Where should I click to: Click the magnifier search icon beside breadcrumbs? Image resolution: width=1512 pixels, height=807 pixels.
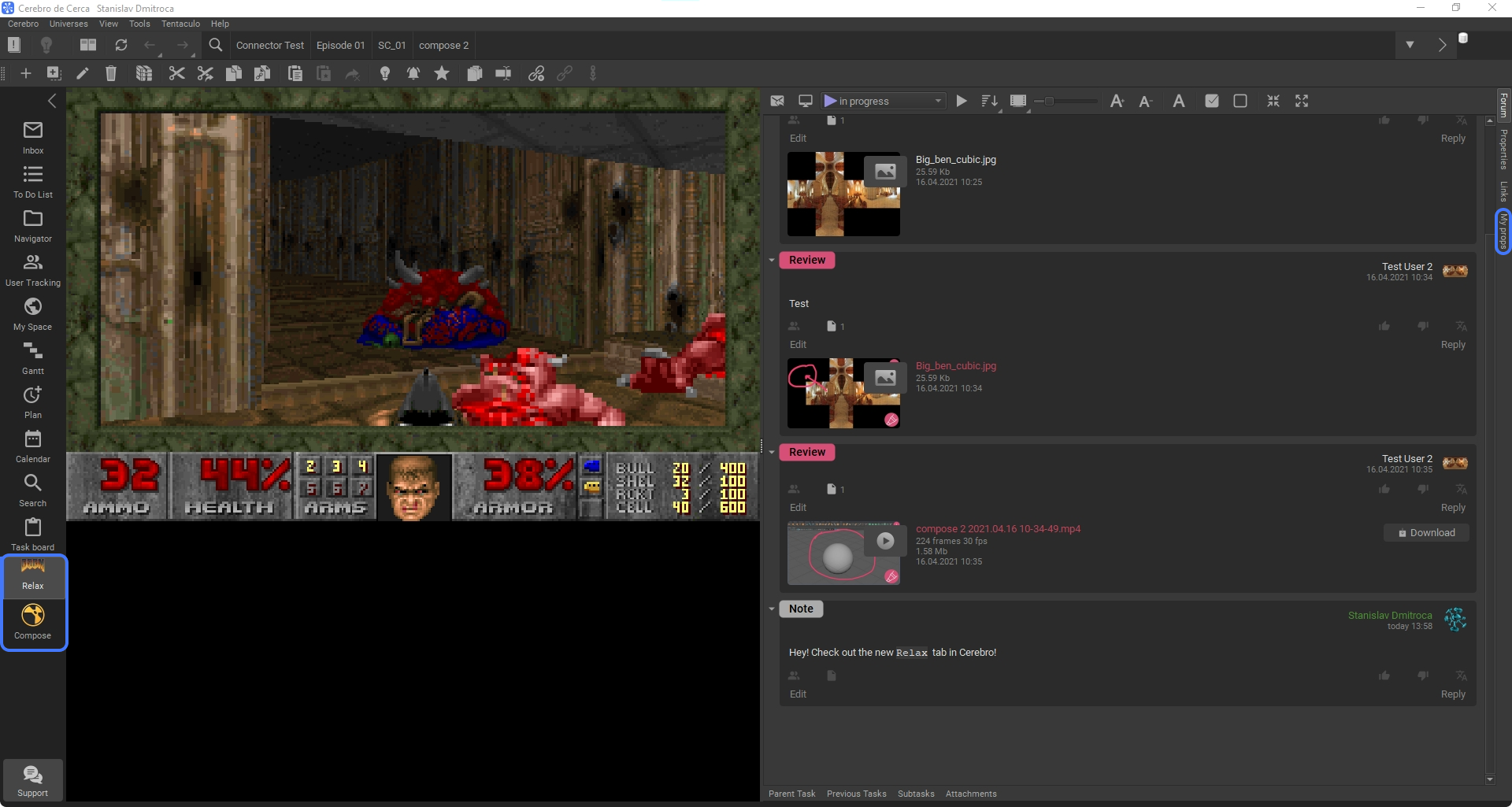click(215, 45)
